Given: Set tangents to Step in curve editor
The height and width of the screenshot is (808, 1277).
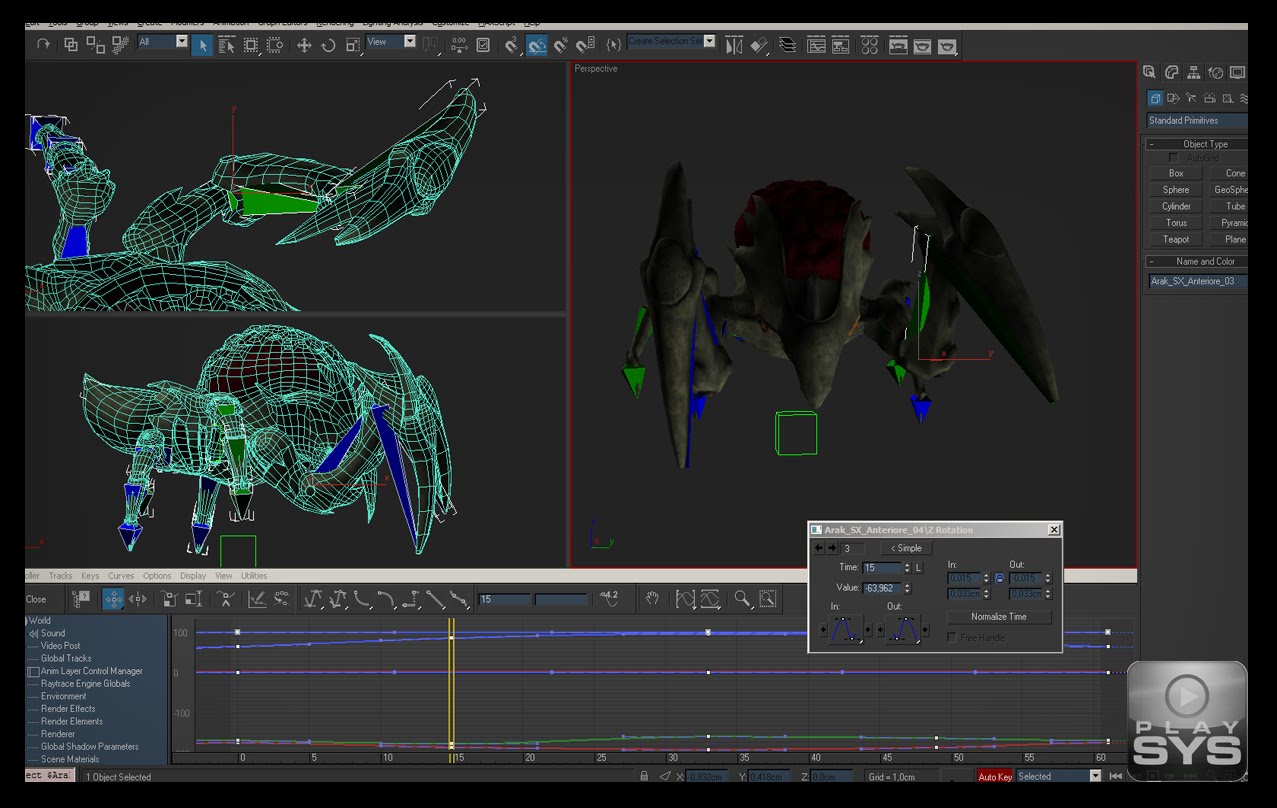Looking at the screenshot, I should pyautogui.click(x=411, y=598).
